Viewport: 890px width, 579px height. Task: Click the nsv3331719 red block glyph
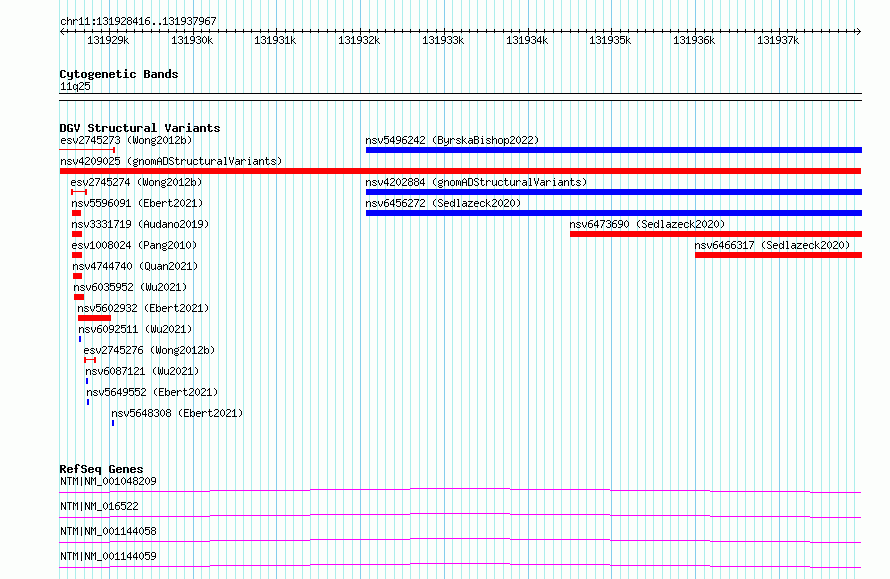(77, 234)
